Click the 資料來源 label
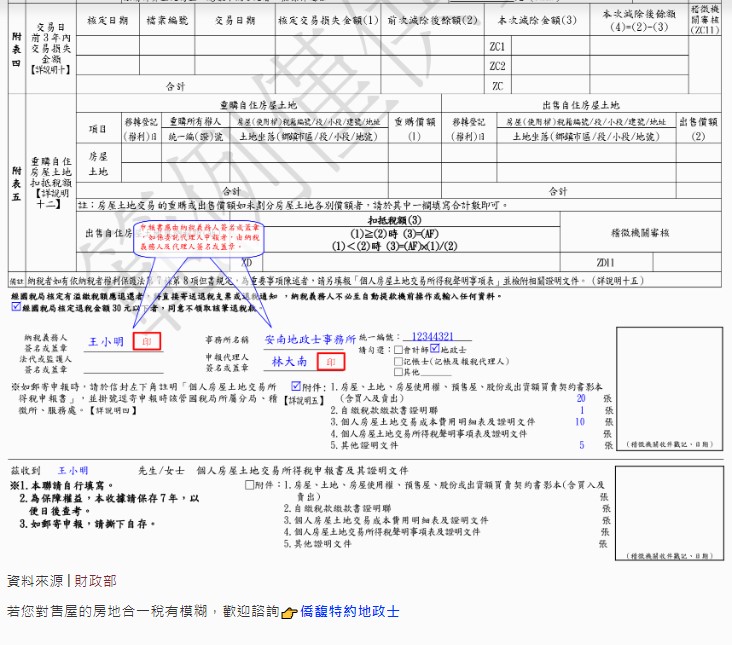The width and height of the screenshot is (732, 645). click(35, 581)
